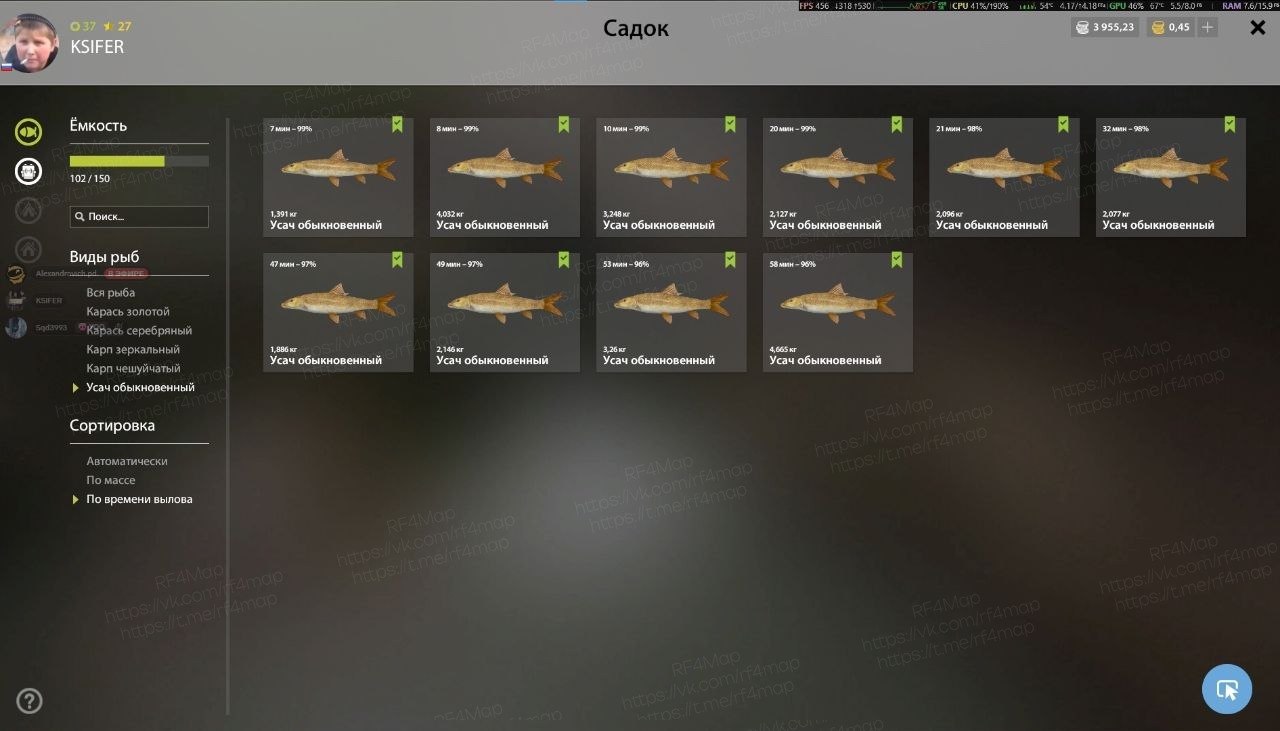Click the player level 37 indicator
1280x731 pixels.
pos(83,26)
